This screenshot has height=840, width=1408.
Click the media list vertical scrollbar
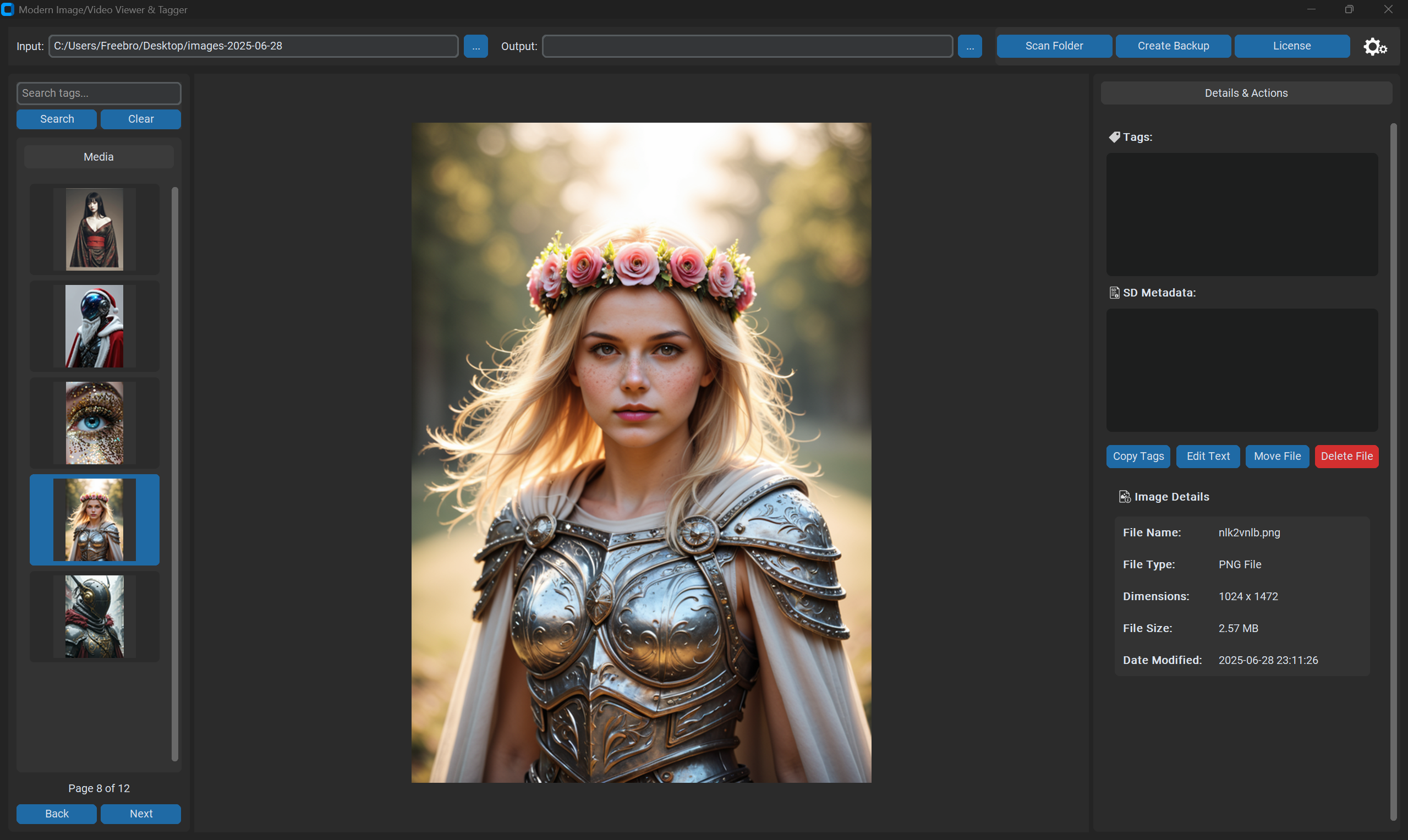[x=174, y=473]
